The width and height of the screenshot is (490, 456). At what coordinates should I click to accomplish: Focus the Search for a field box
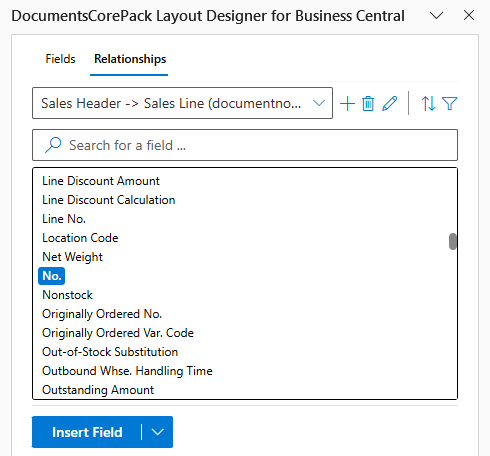click(245, 145)
